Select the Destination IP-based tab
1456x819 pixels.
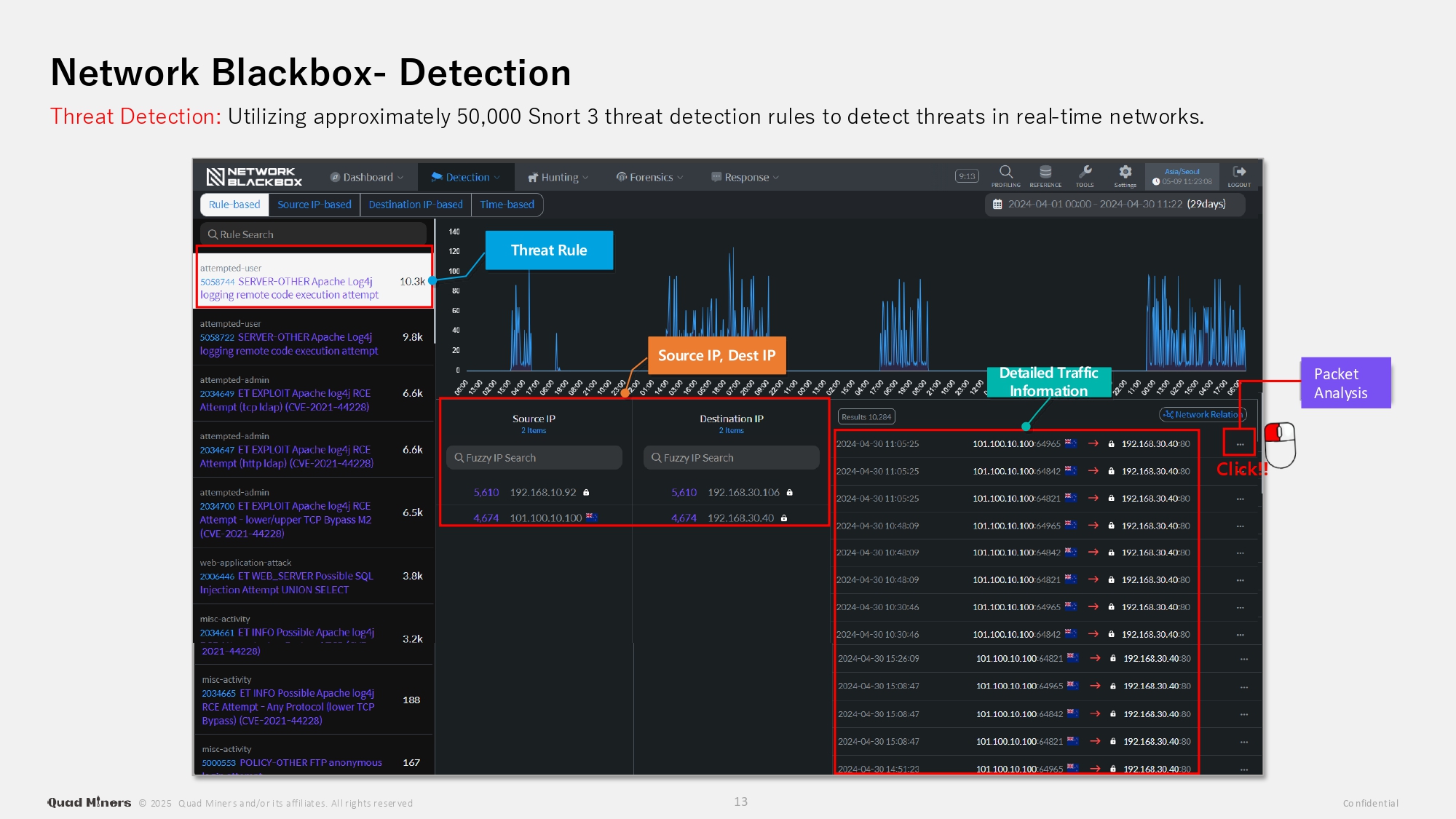coord(415,205)
